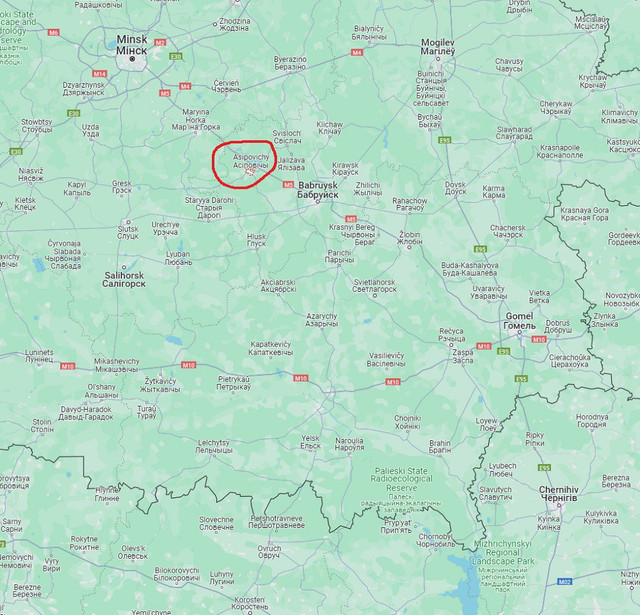
Task: Click the Asipovichy label inside red circle
Action: point(251,161)
